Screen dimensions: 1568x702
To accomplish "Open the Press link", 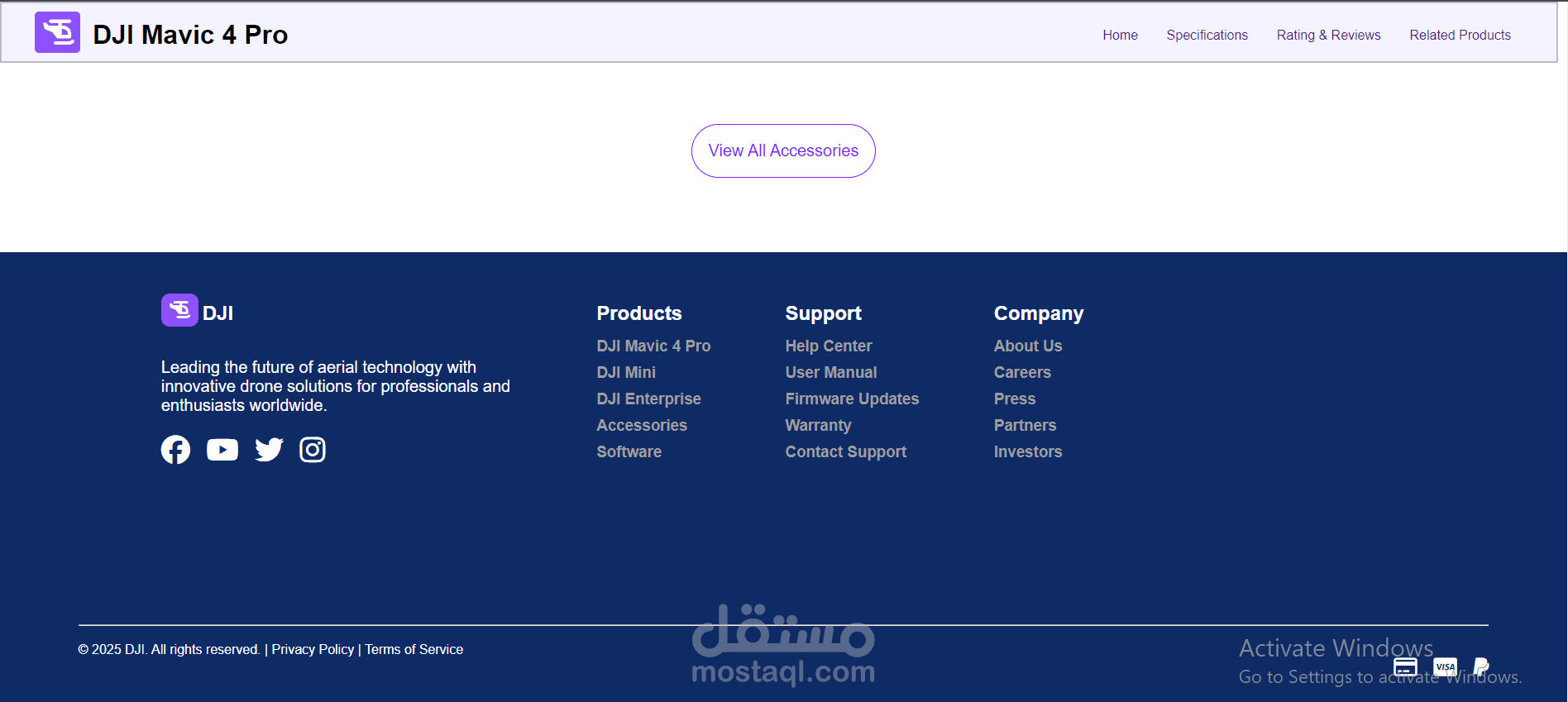I will [x=1015, y=399].
